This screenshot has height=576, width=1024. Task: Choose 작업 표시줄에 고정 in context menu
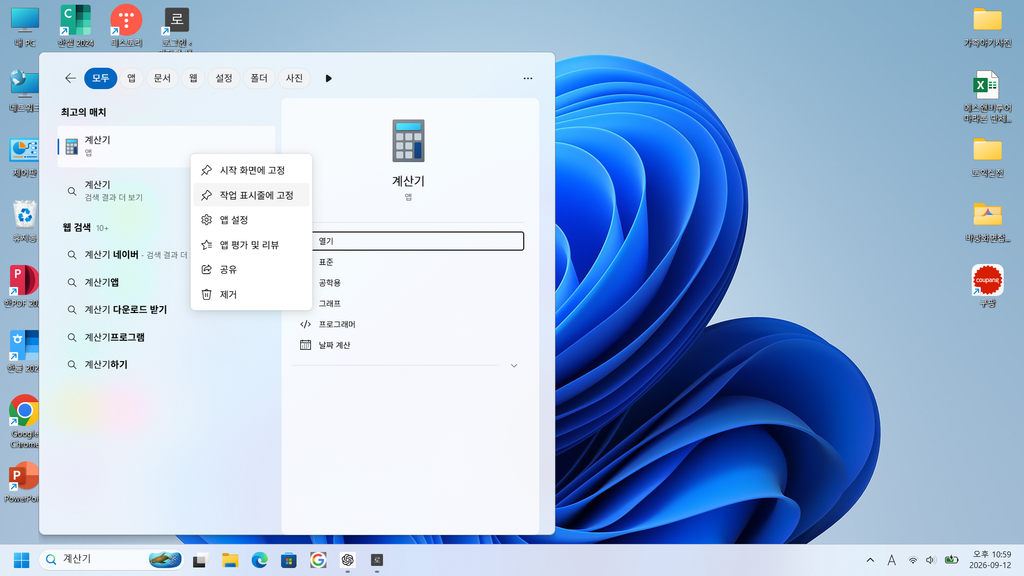pos(251,195)
